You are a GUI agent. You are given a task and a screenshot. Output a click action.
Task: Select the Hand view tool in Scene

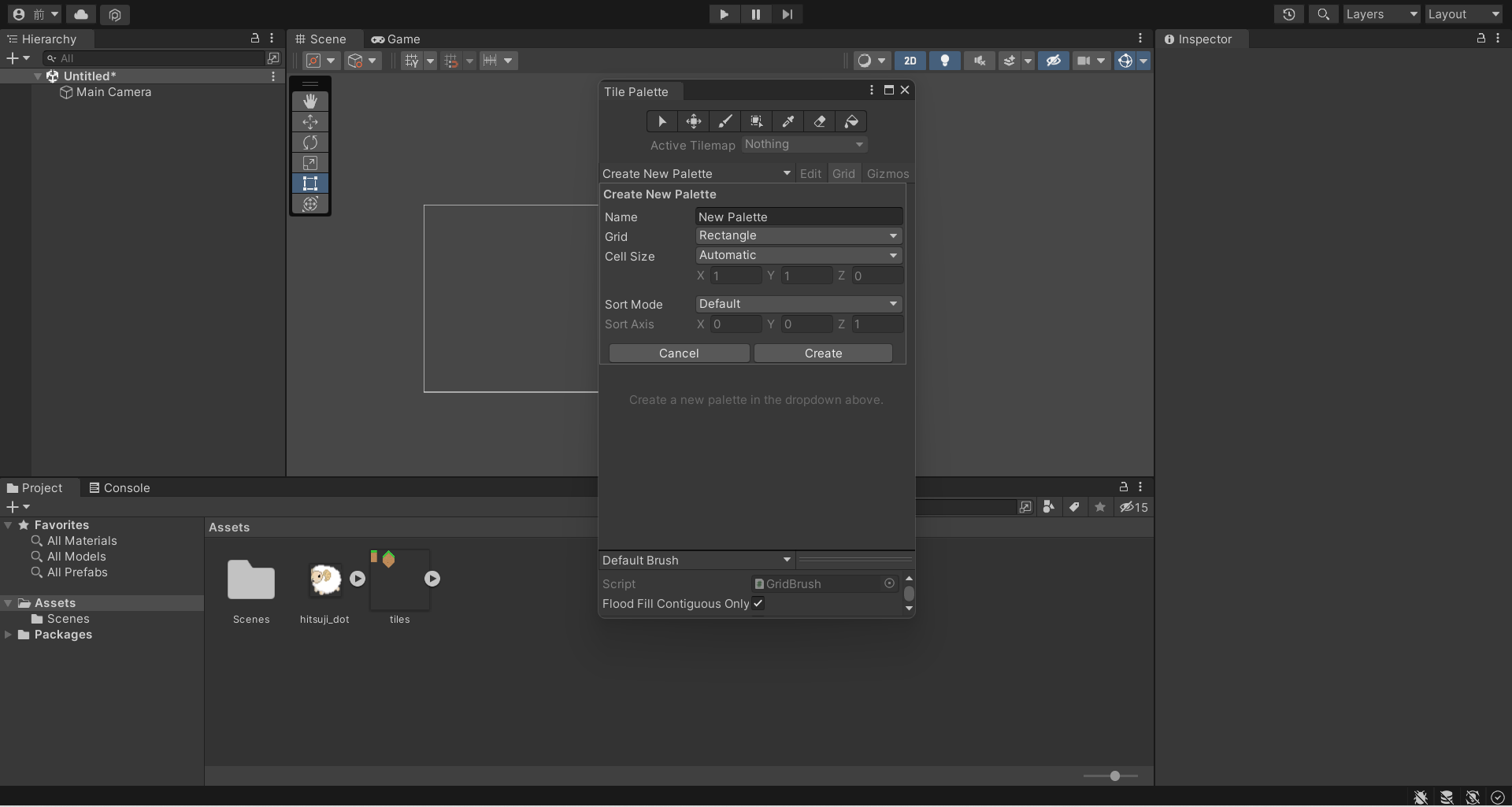[x=310, y=102]
